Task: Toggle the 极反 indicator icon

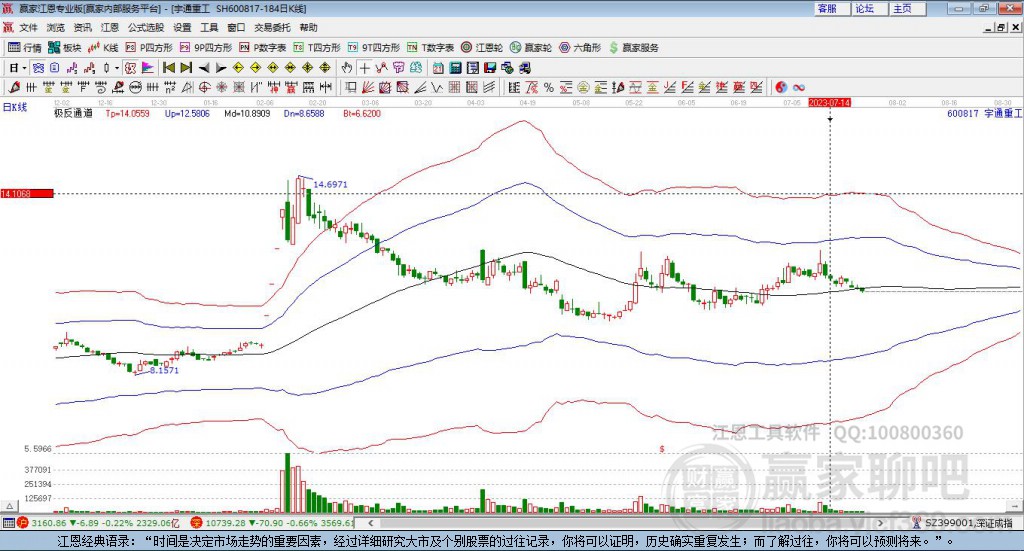Action: coord(131,68)
